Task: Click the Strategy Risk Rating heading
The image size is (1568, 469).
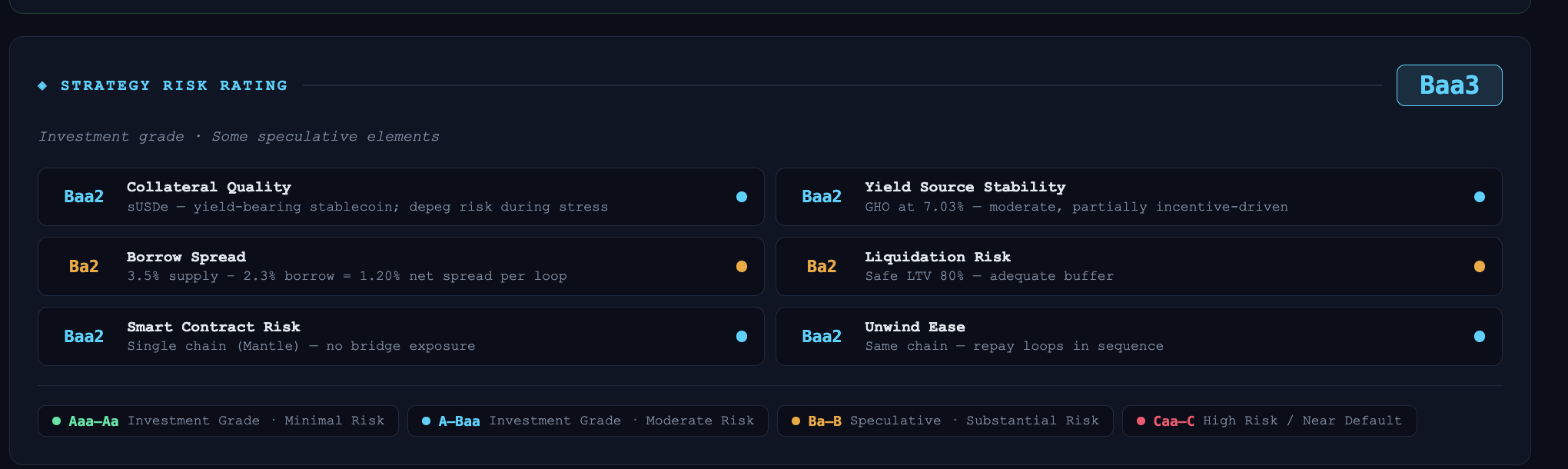Action: 174,85
